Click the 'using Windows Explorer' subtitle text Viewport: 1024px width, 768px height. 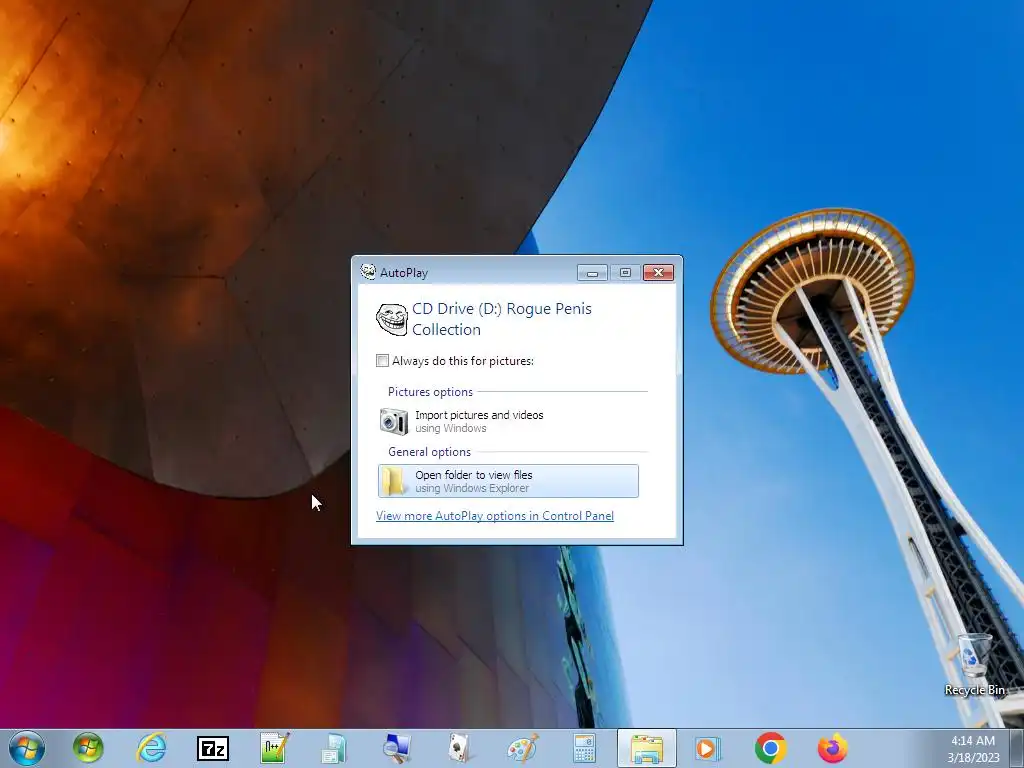point(472,488)
